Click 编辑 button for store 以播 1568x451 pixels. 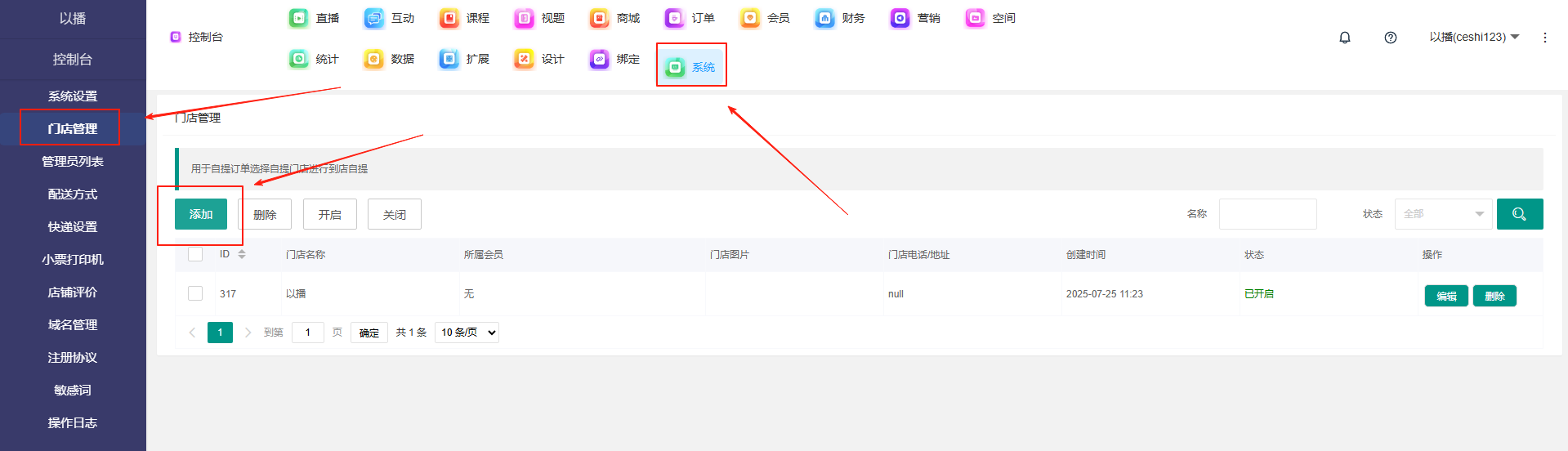pyautogui.click(x=1445, y=296)
